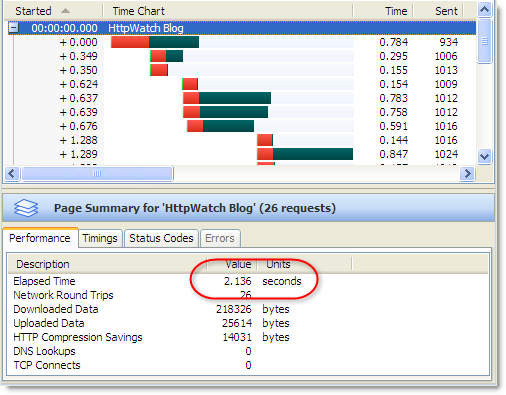Click the Errors tab
The height and width of the screenshot is (395, 506).
[x=220, y=238]
